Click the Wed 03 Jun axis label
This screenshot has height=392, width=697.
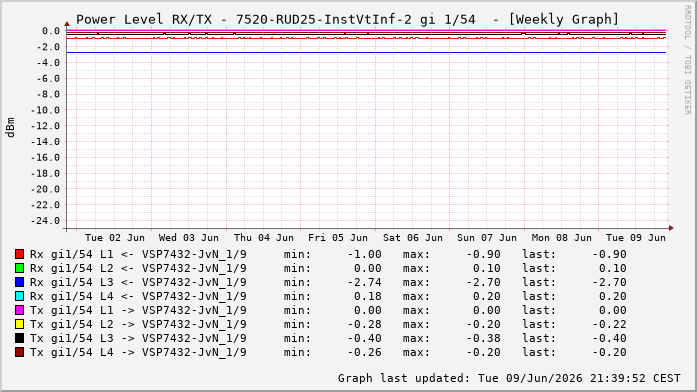tap(189, 238)
